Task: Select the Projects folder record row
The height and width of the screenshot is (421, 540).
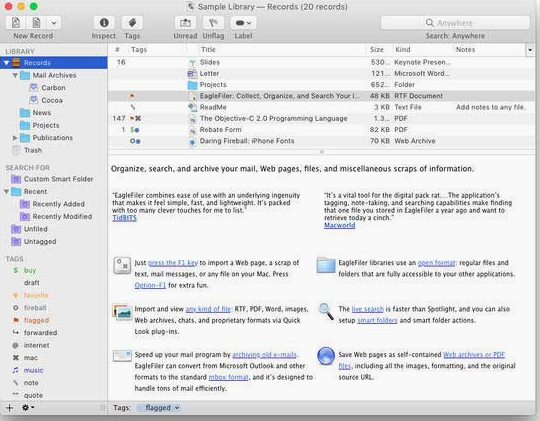Action: (x=321, y=85)
